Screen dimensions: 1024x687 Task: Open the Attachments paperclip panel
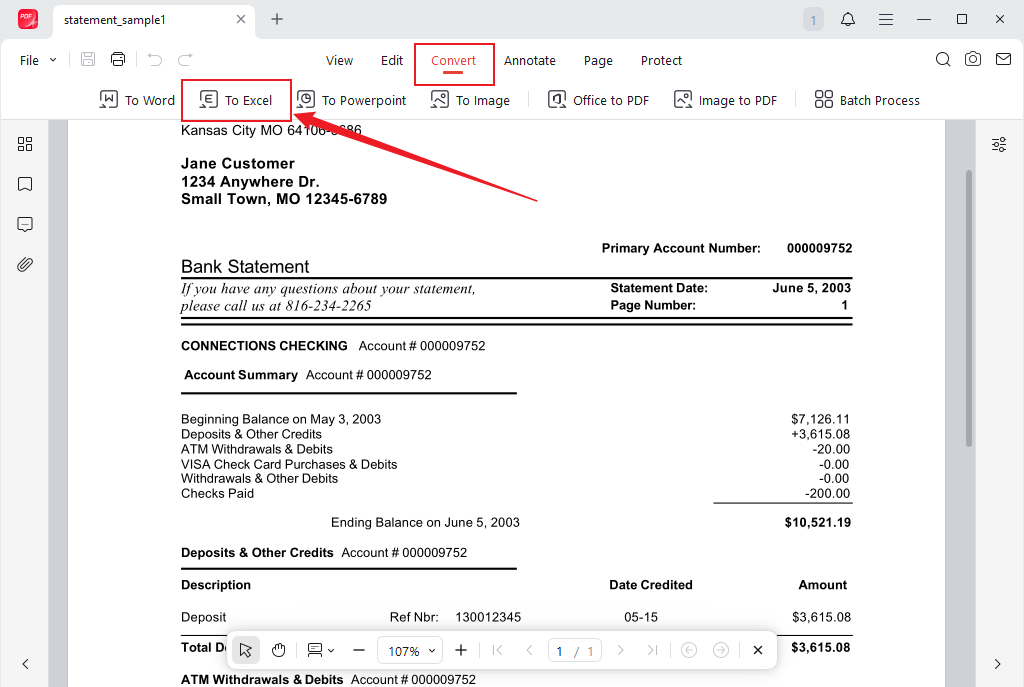25,264
